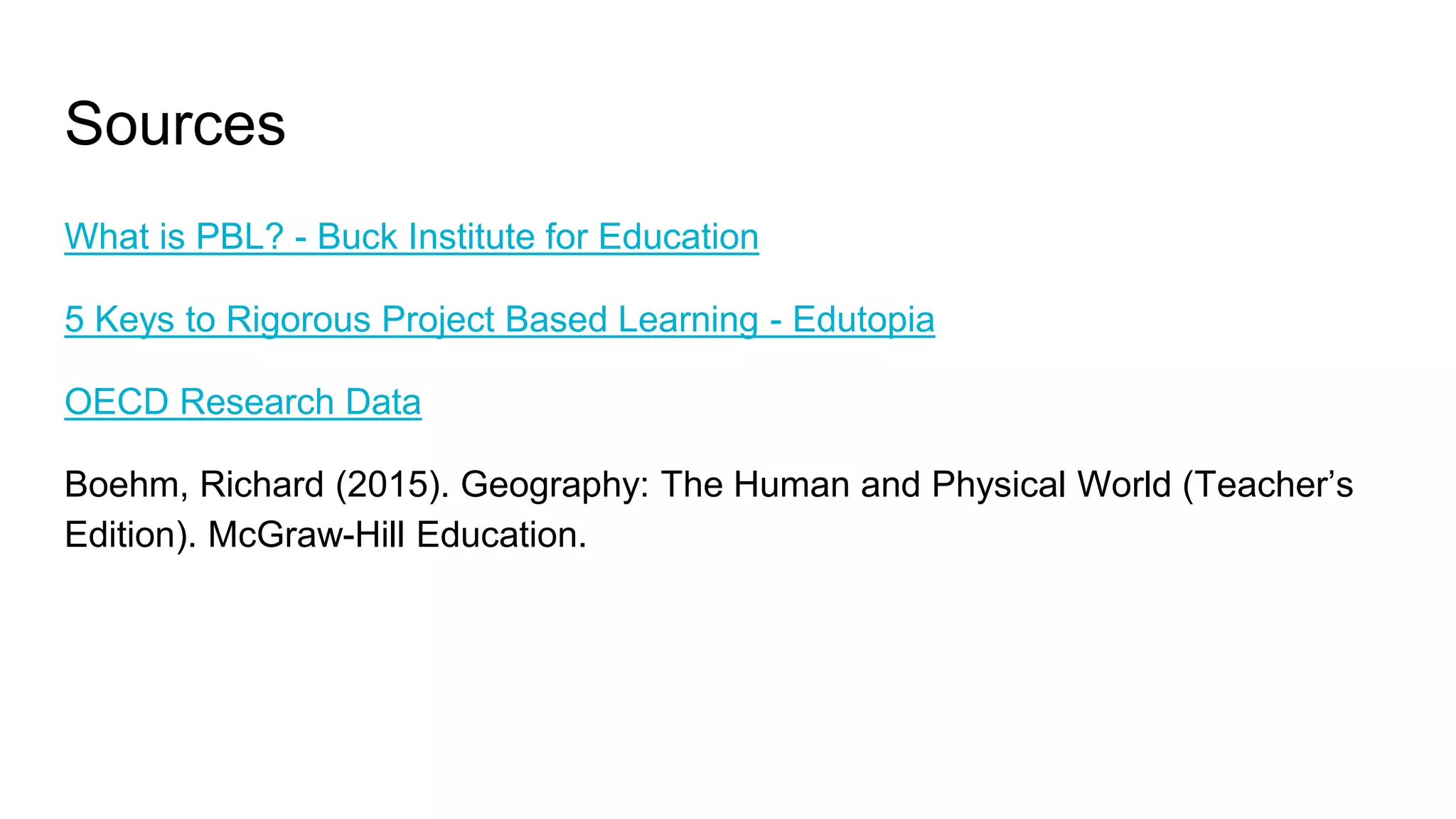Click the word "Education" ending the first link

(678, 237)
